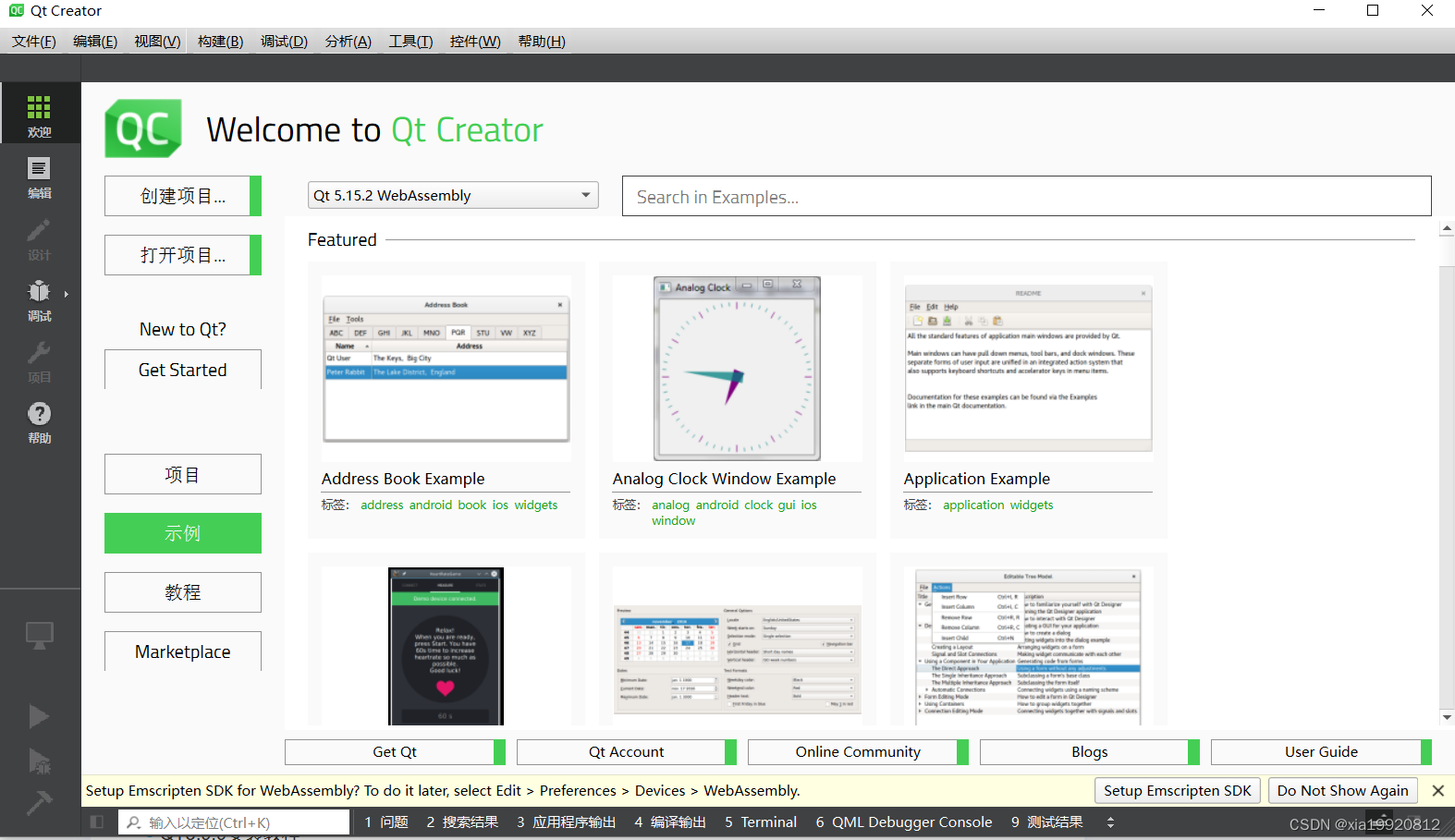Open the Blogs link button

(x=1090, y=752)
